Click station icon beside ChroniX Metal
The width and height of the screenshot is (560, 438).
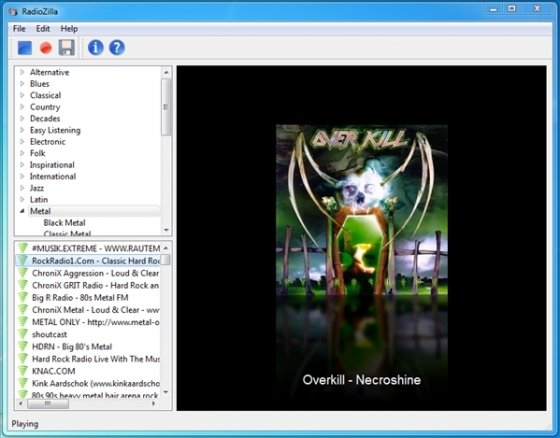[x=23, y=309]
